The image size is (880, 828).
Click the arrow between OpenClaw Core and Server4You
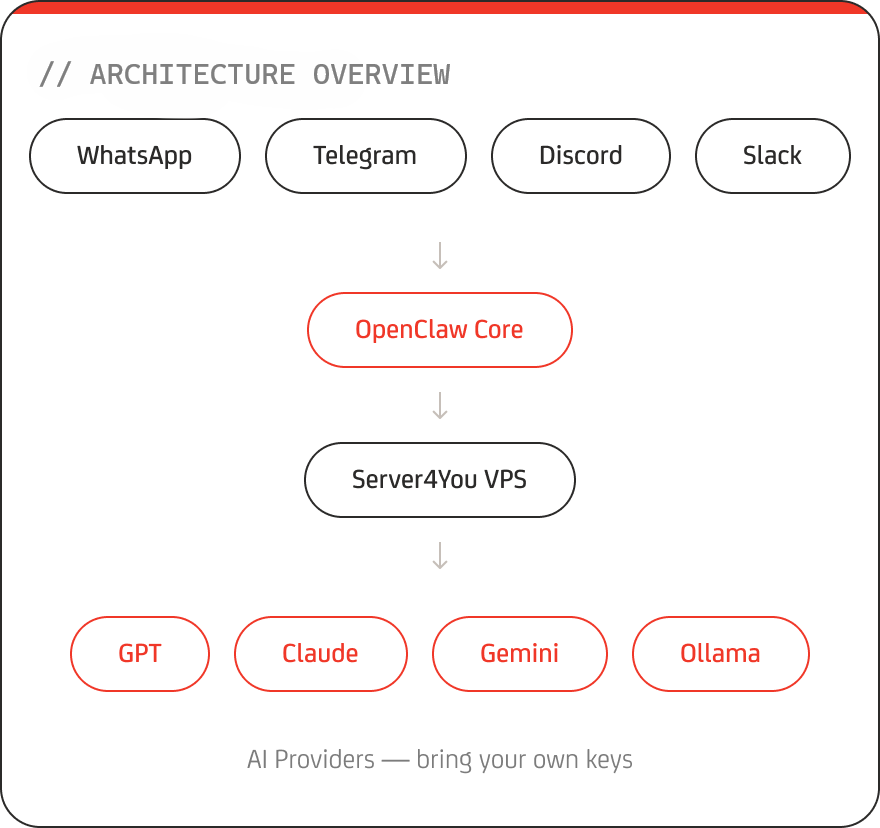(439, 405)
